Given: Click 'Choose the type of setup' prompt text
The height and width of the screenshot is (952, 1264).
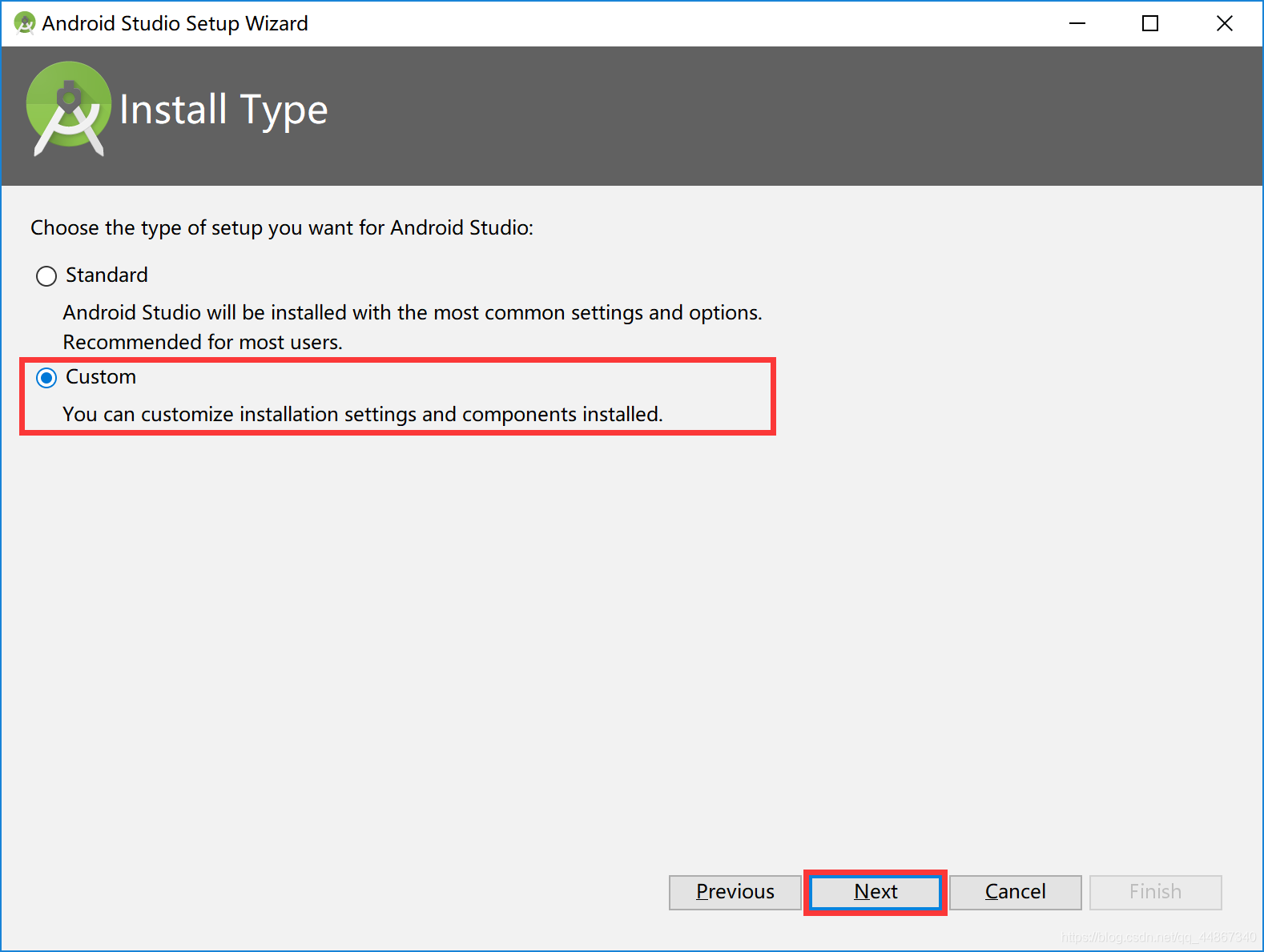Looking at the screenshot, I should point(282,228).
